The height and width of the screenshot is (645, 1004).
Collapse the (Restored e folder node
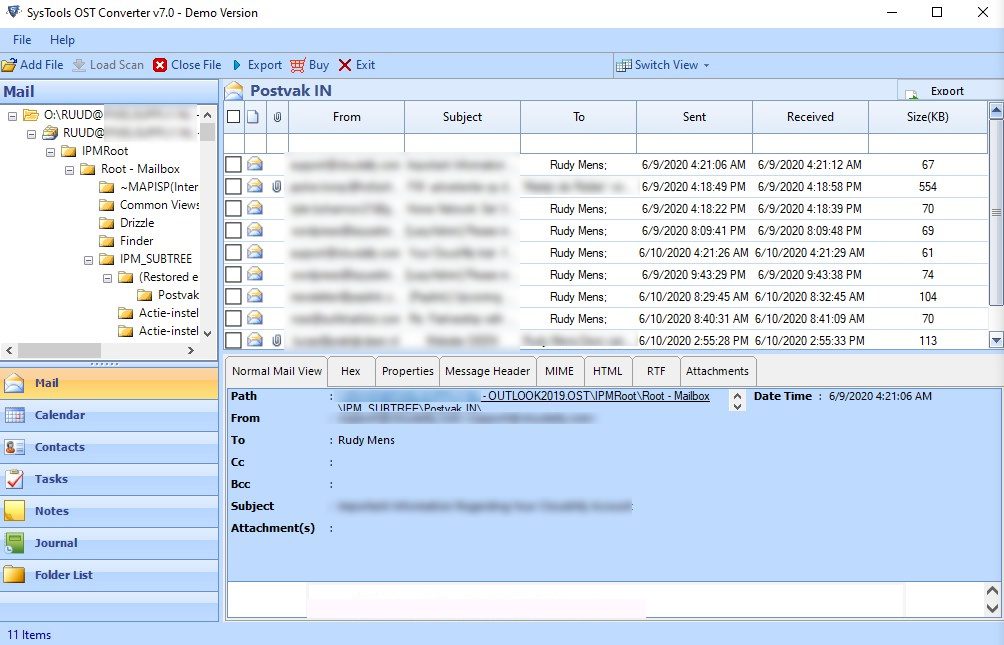(x=108, y=277)
